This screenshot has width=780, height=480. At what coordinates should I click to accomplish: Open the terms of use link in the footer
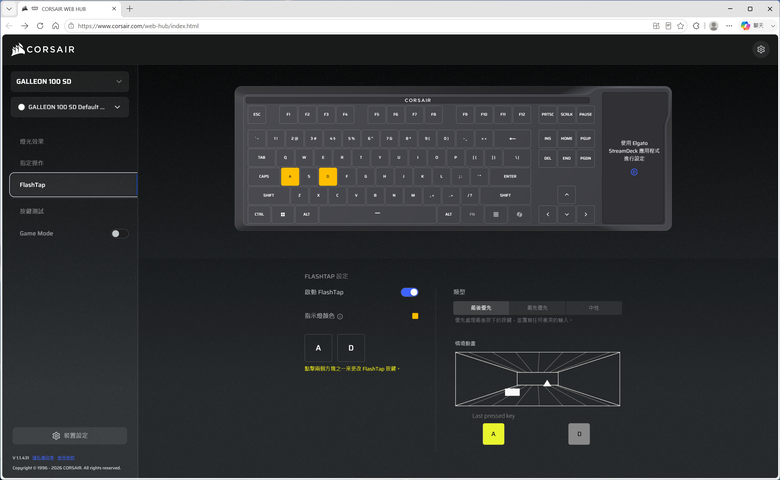click(66, 458)
